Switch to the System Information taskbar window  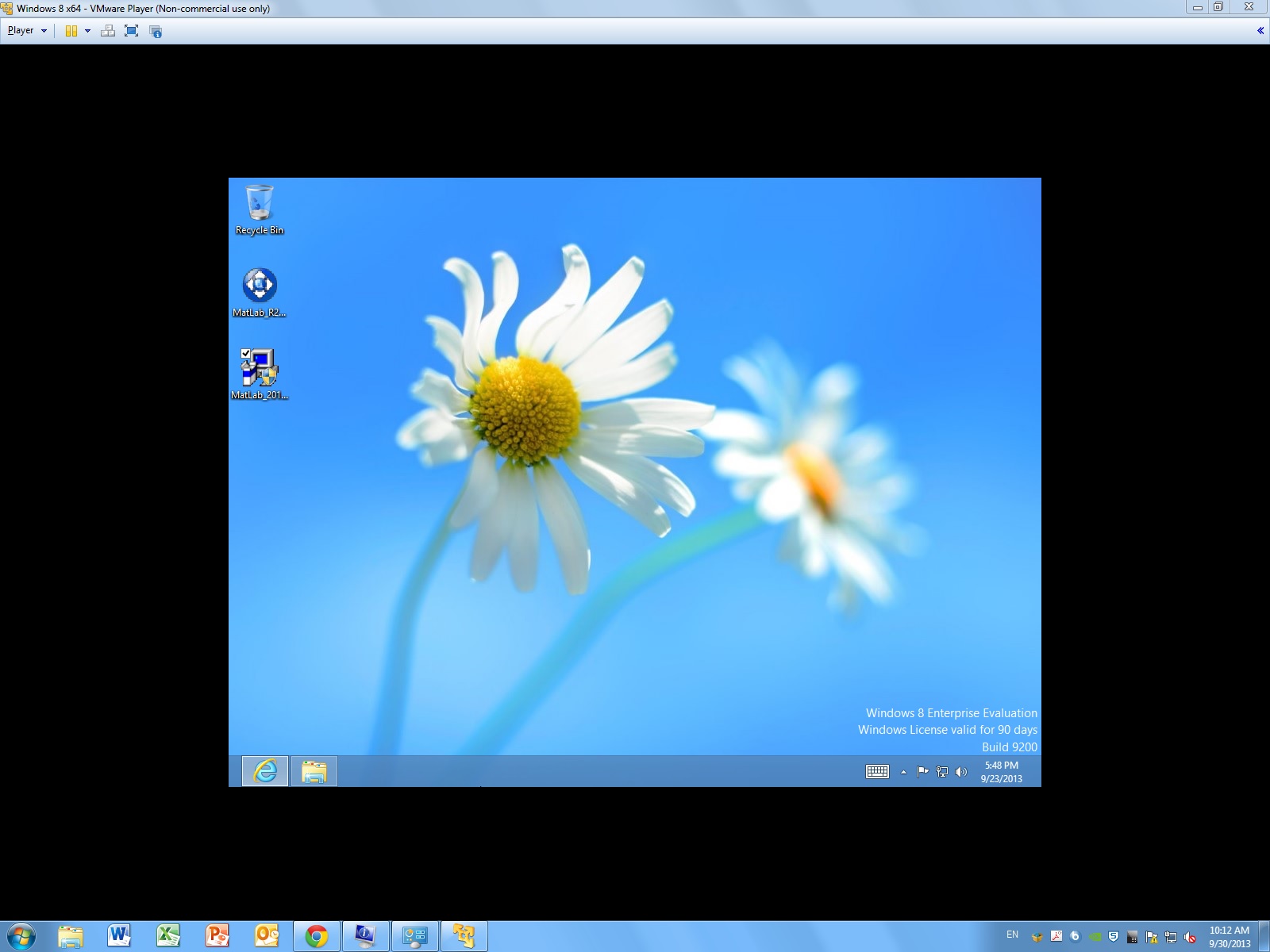point(365,936)
